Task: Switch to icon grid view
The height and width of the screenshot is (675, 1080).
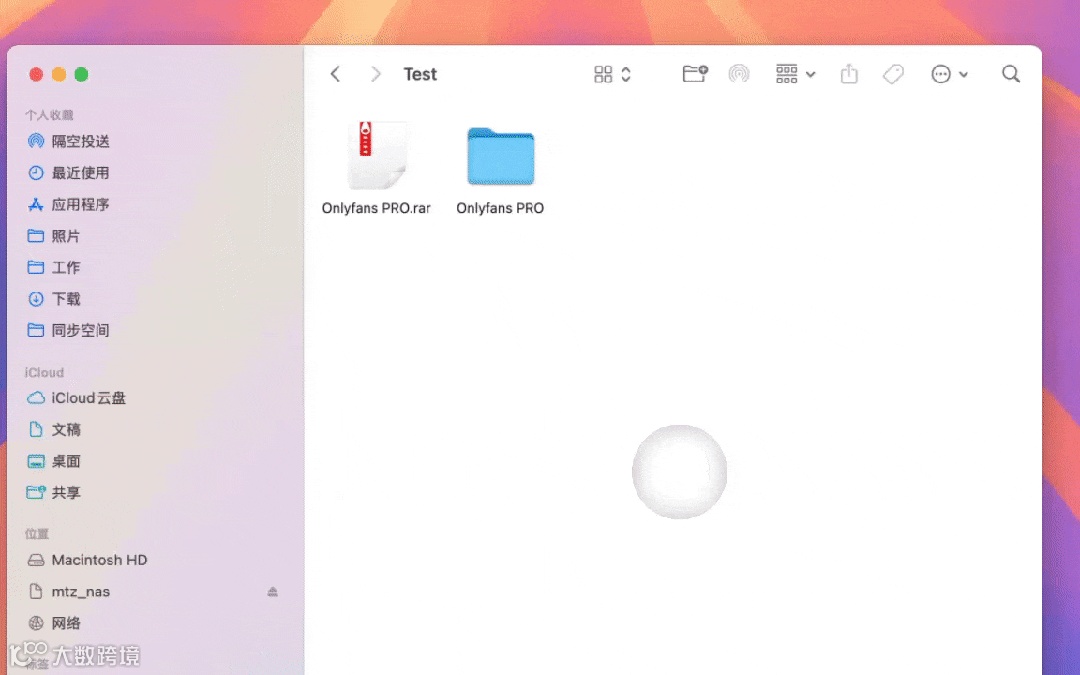Action: pyautogui.click(x=603, y=74)
